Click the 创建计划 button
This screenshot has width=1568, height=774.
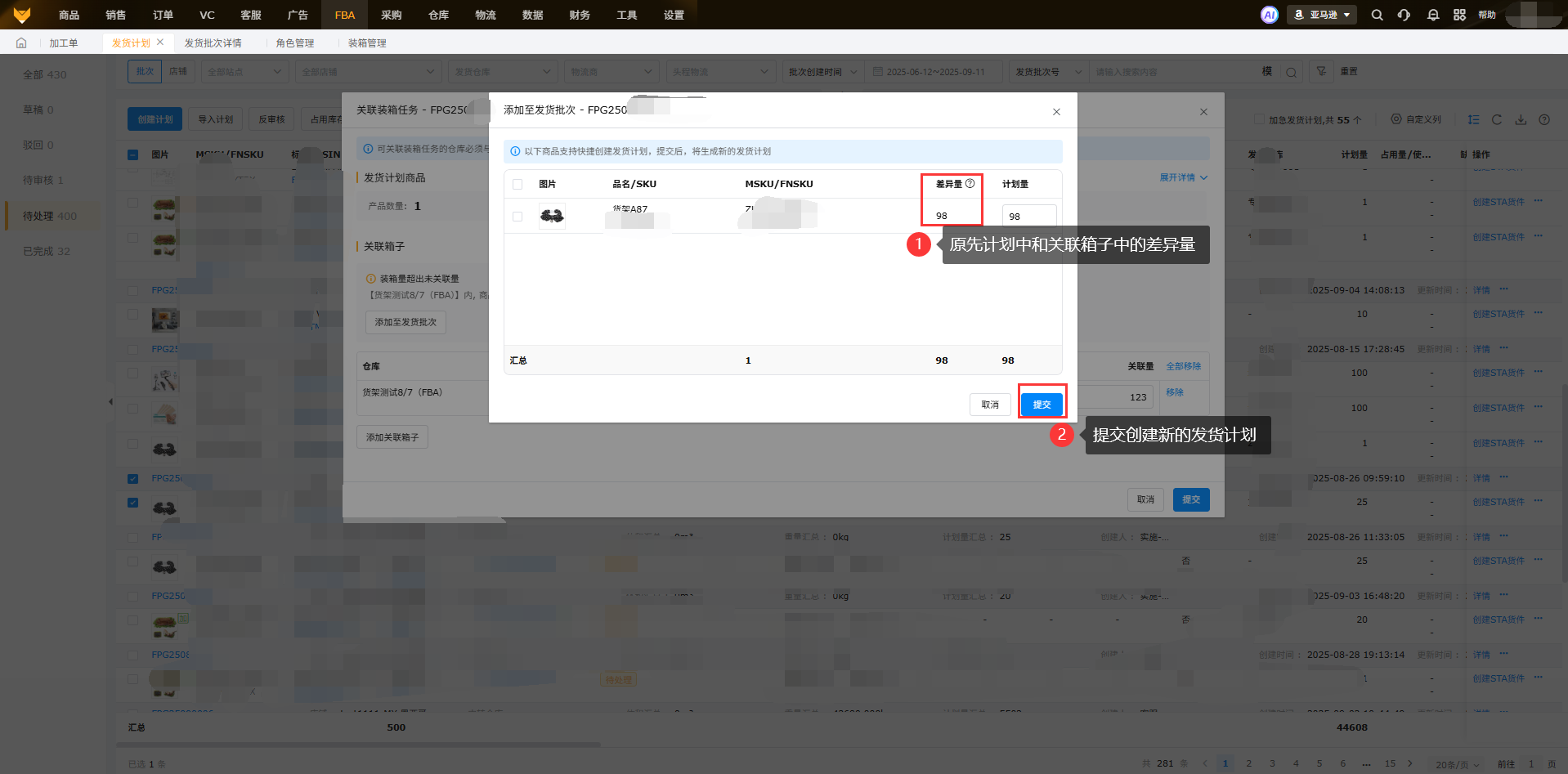click(x=155, y=119)
